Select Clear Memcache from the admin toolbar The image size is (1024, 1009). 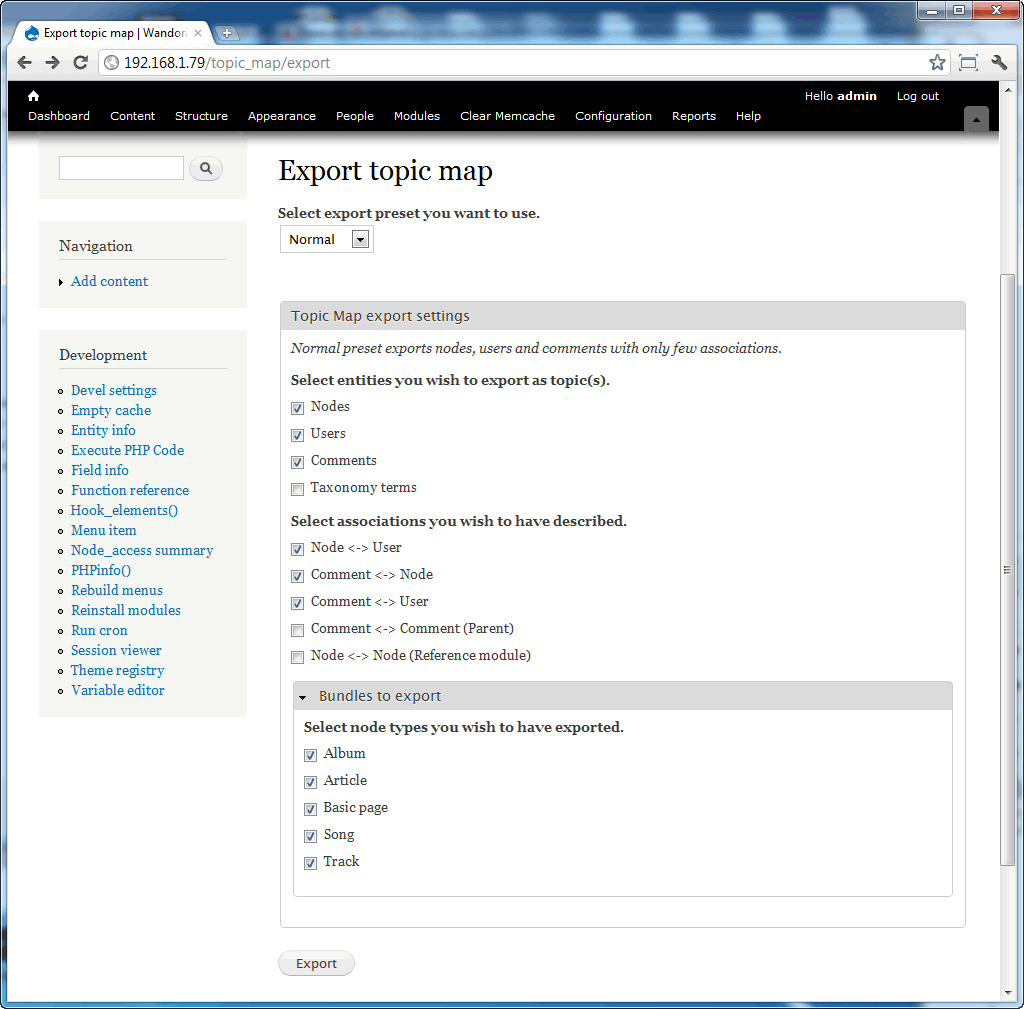click(507, 116)
